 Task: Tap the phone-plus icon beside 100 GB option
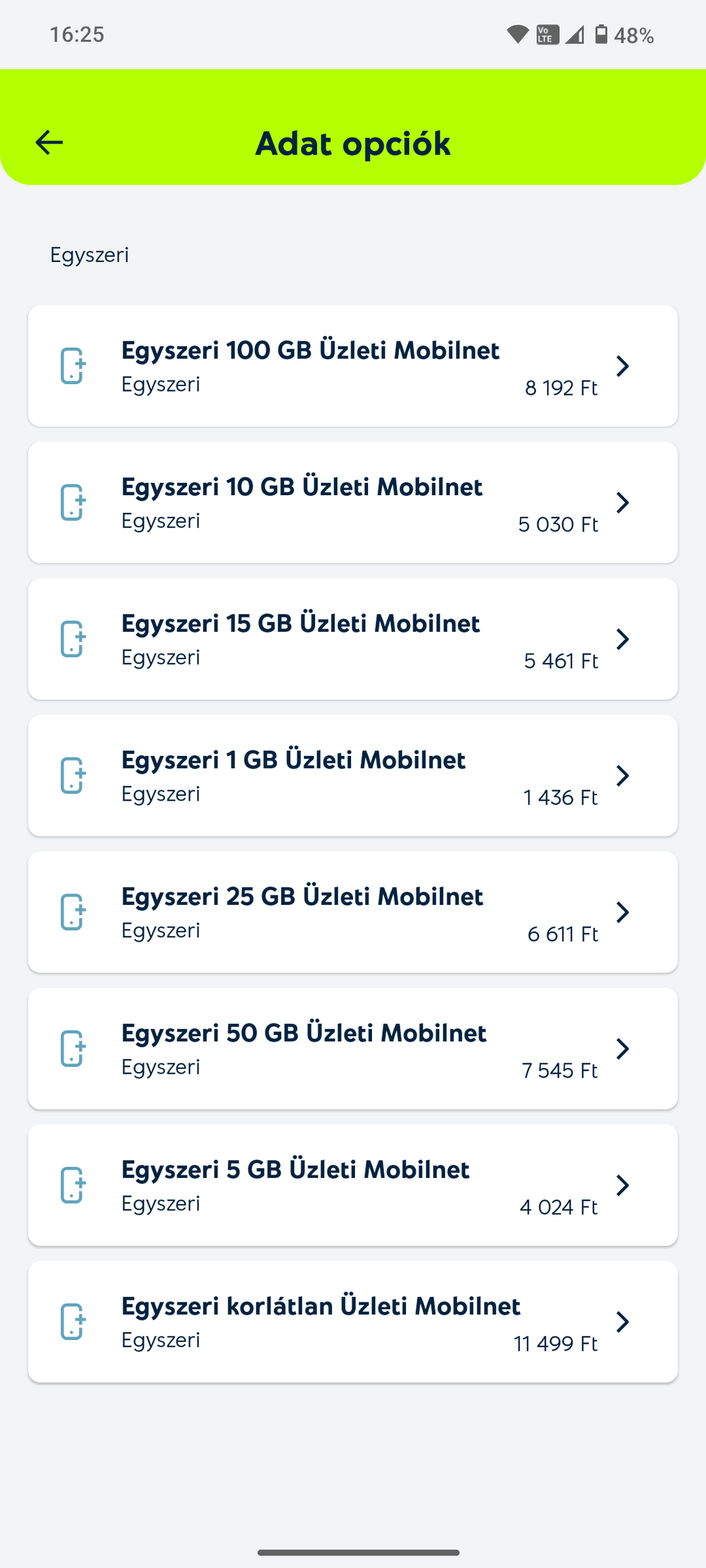72,366
